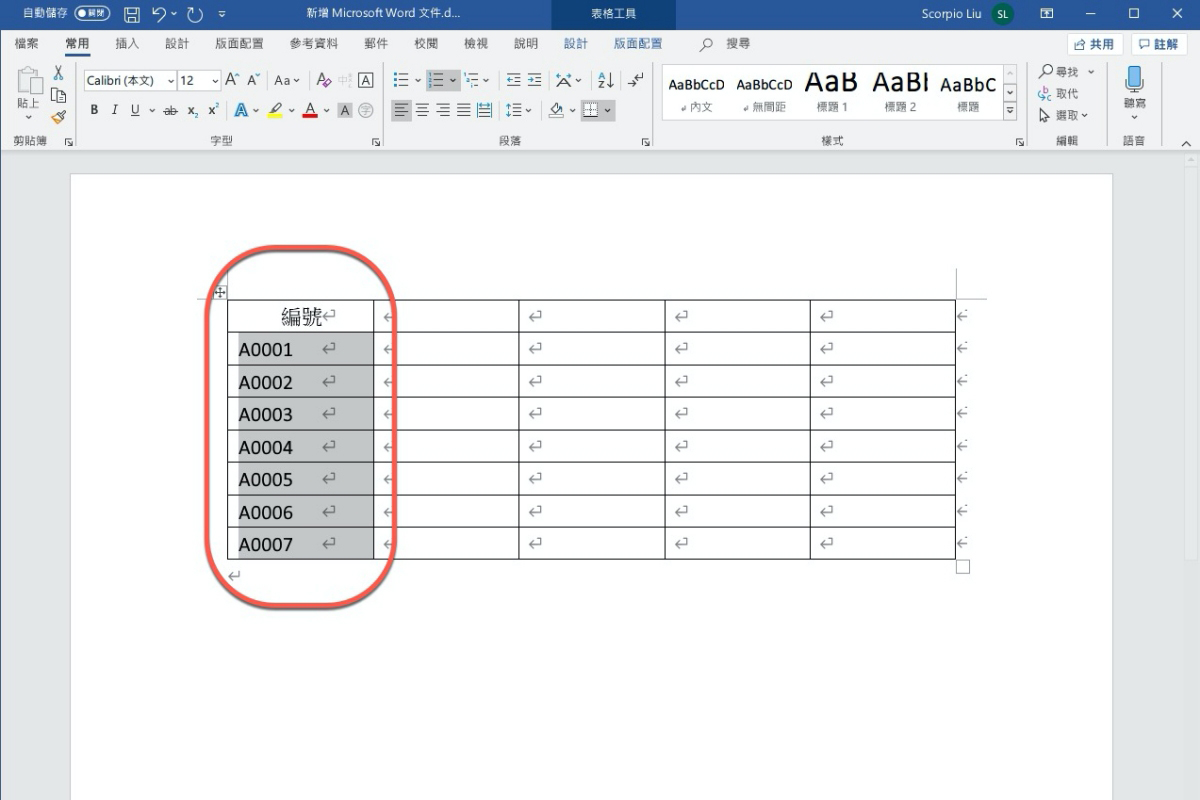Image resolution: width=1200 pixels, height=800 pixels.
Task: Switch to the 插入 ribbon tab
Action: 127,44
